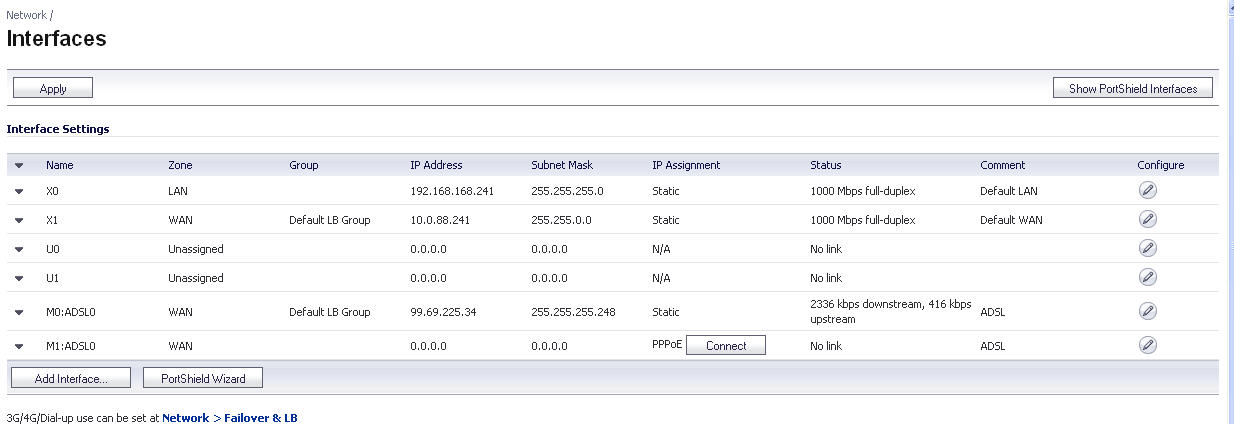
Task: Click the Apply button
Action: [53, 88]
